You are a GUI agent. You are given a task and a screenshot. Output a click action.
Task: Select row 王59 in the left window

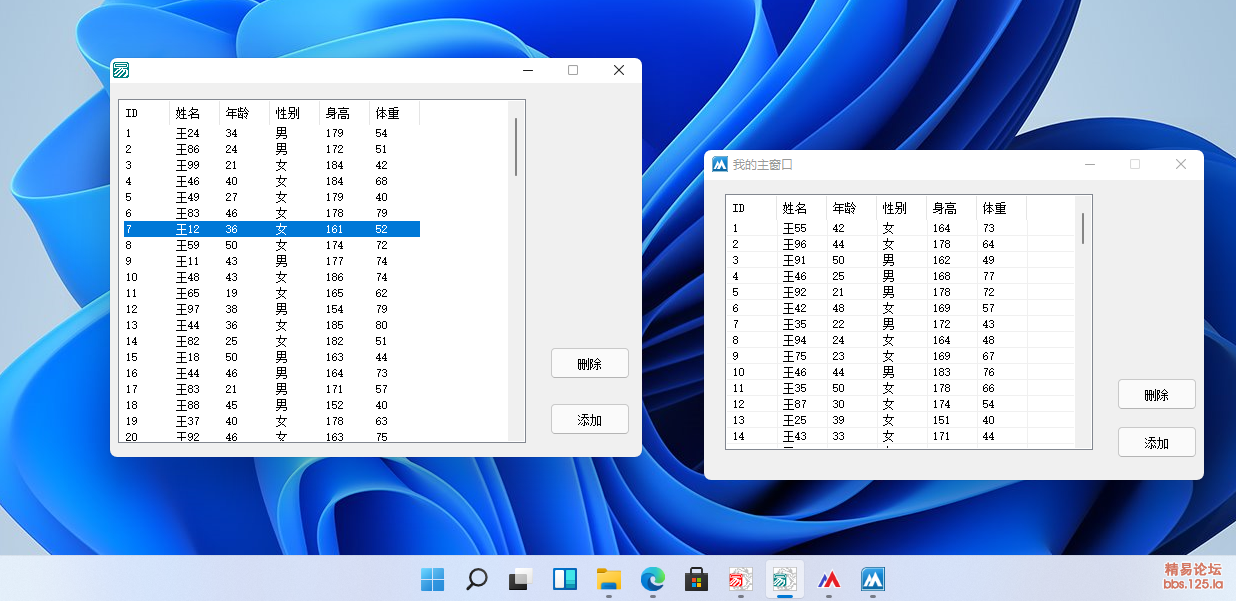pyautogui.click(x=270, y=245)
